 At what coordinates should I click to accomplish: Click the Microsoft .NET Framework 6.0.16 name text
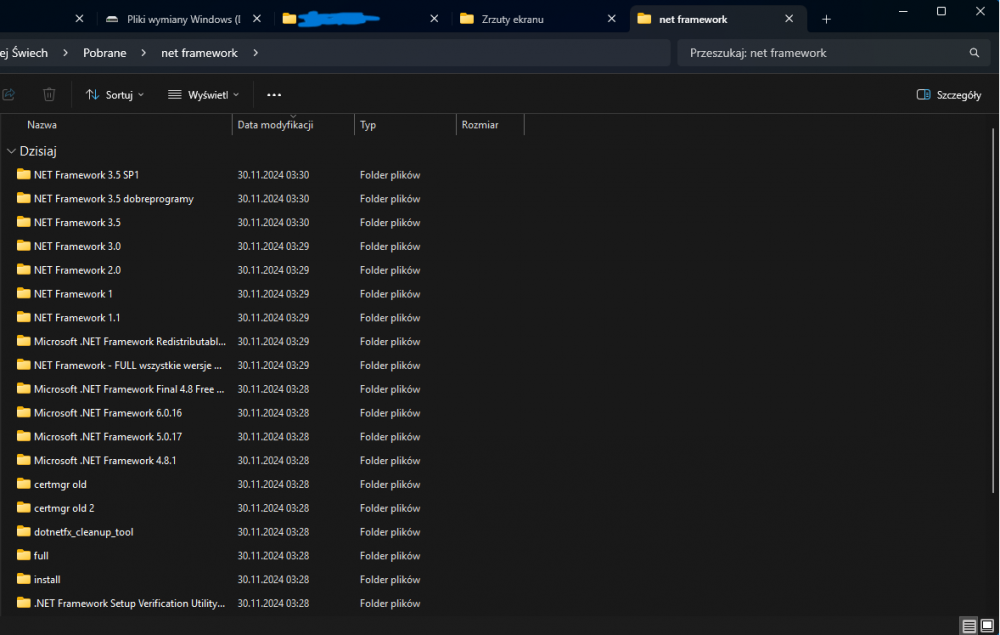point(108,413)
